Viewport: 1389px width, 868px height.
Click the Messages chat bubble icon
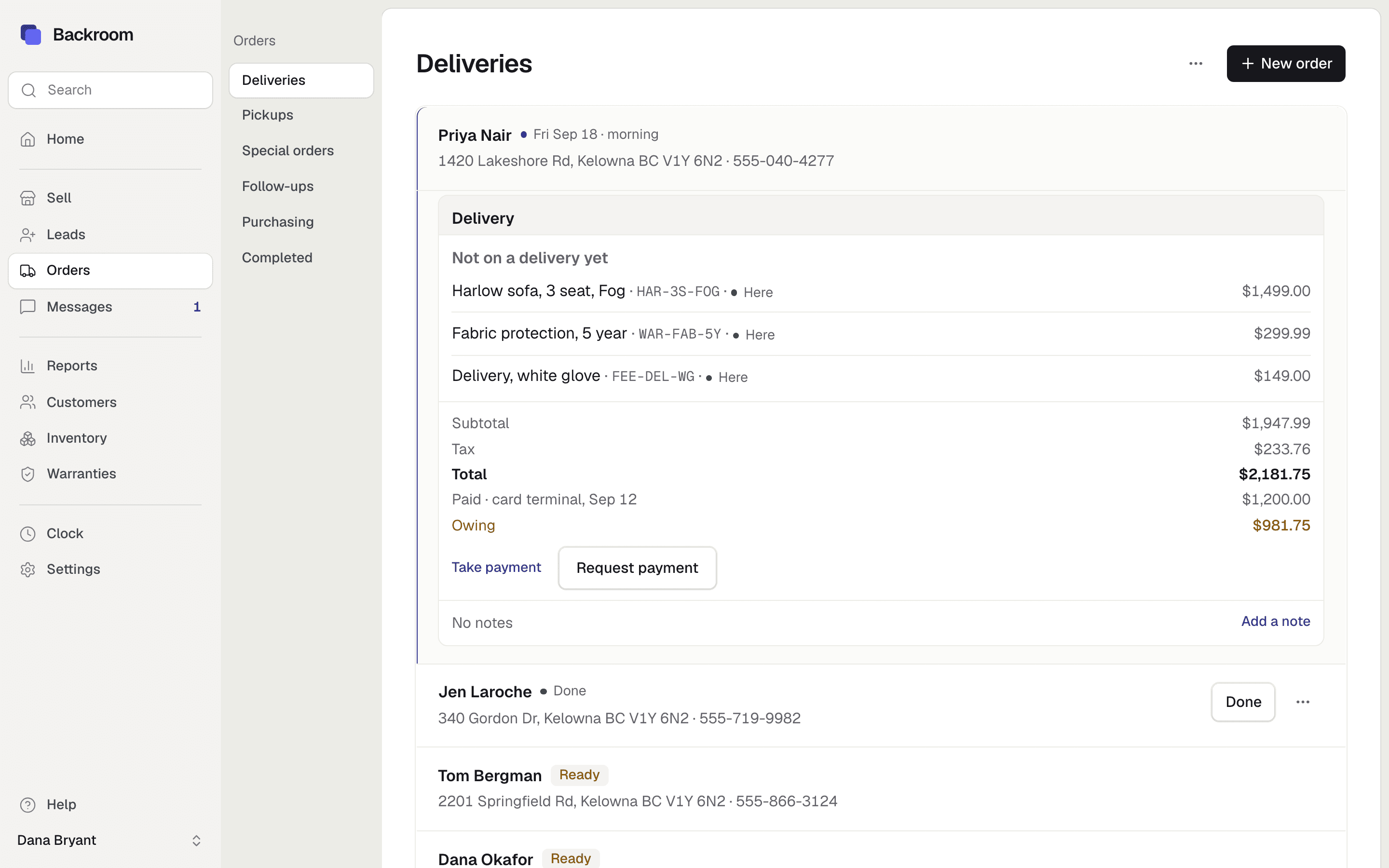click(x=27, y=307)
